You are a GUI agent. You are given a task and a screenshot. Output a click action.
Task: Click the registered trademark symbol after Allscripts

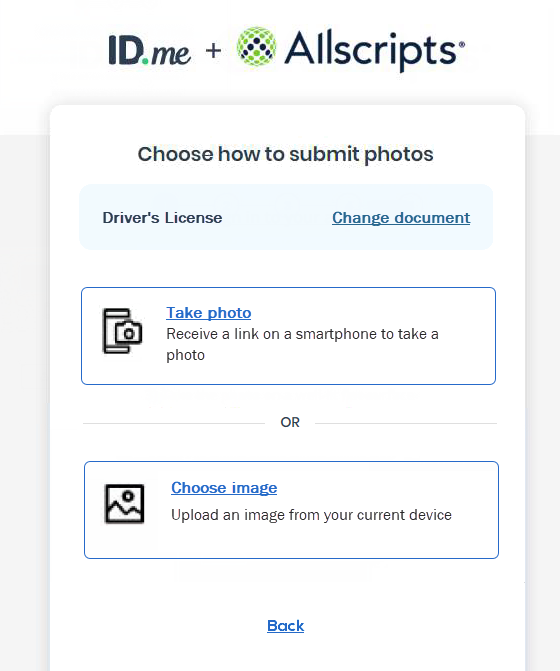coord(462,45)
